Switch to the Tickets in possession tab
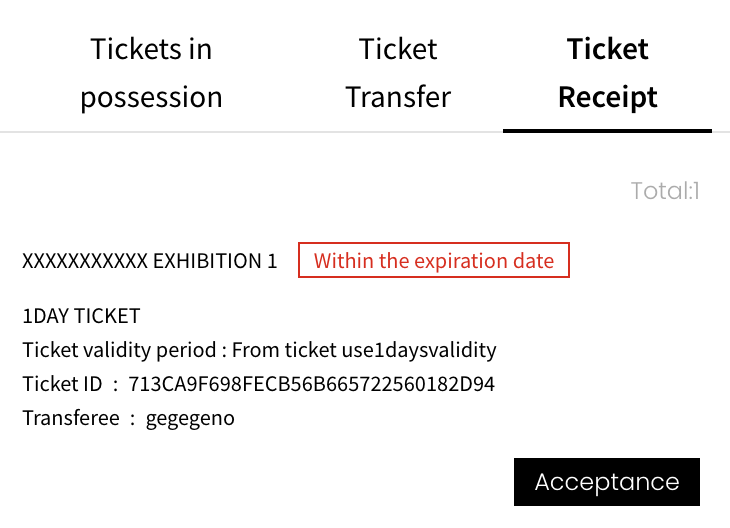This screenshot has width=730, height=528. [x=151, y=73]
